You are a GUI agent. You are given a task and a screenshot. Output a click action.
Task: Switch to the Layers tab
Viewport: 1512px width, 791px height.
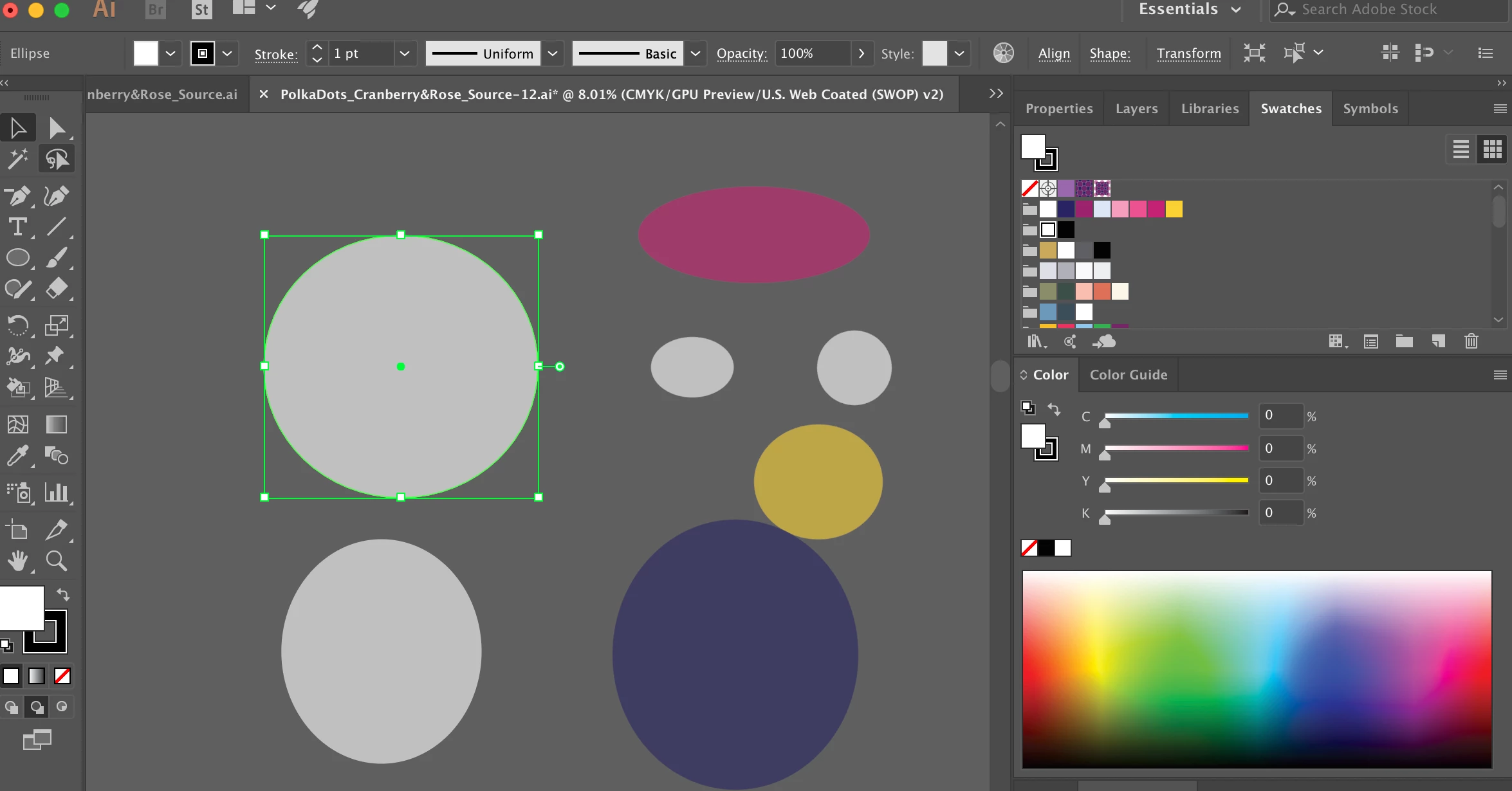point(1136,109)
